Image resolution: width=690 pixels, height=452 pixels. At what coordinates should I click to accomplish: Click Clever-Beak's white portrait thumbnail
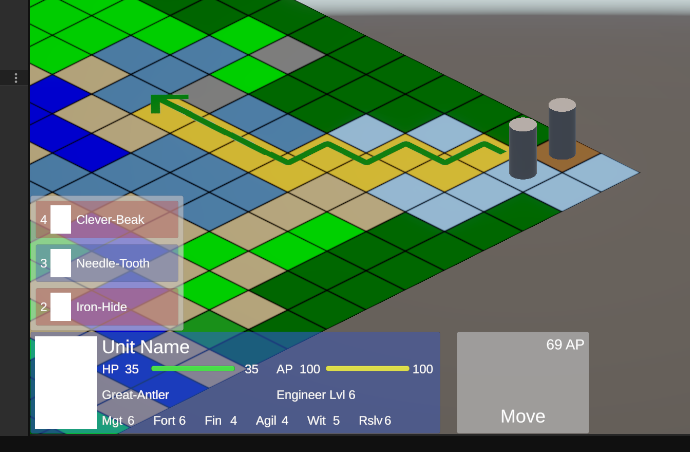[x=61, y=219]
